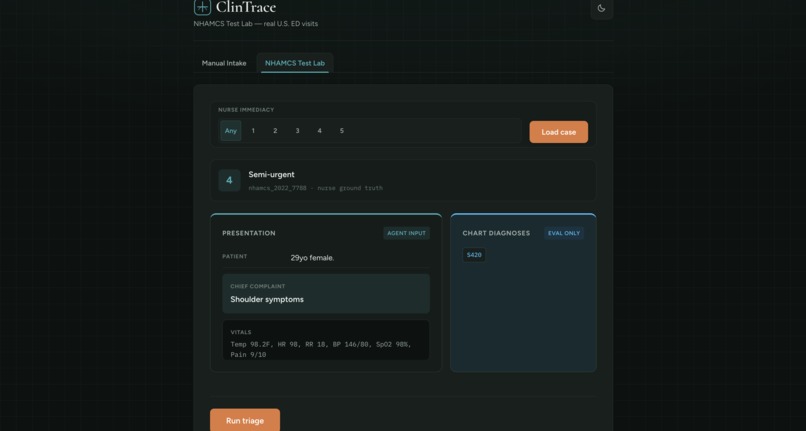Screen dimensions: 806x431
Task: Choose nurse immediacy level 5
Action: tap(342, 131)
